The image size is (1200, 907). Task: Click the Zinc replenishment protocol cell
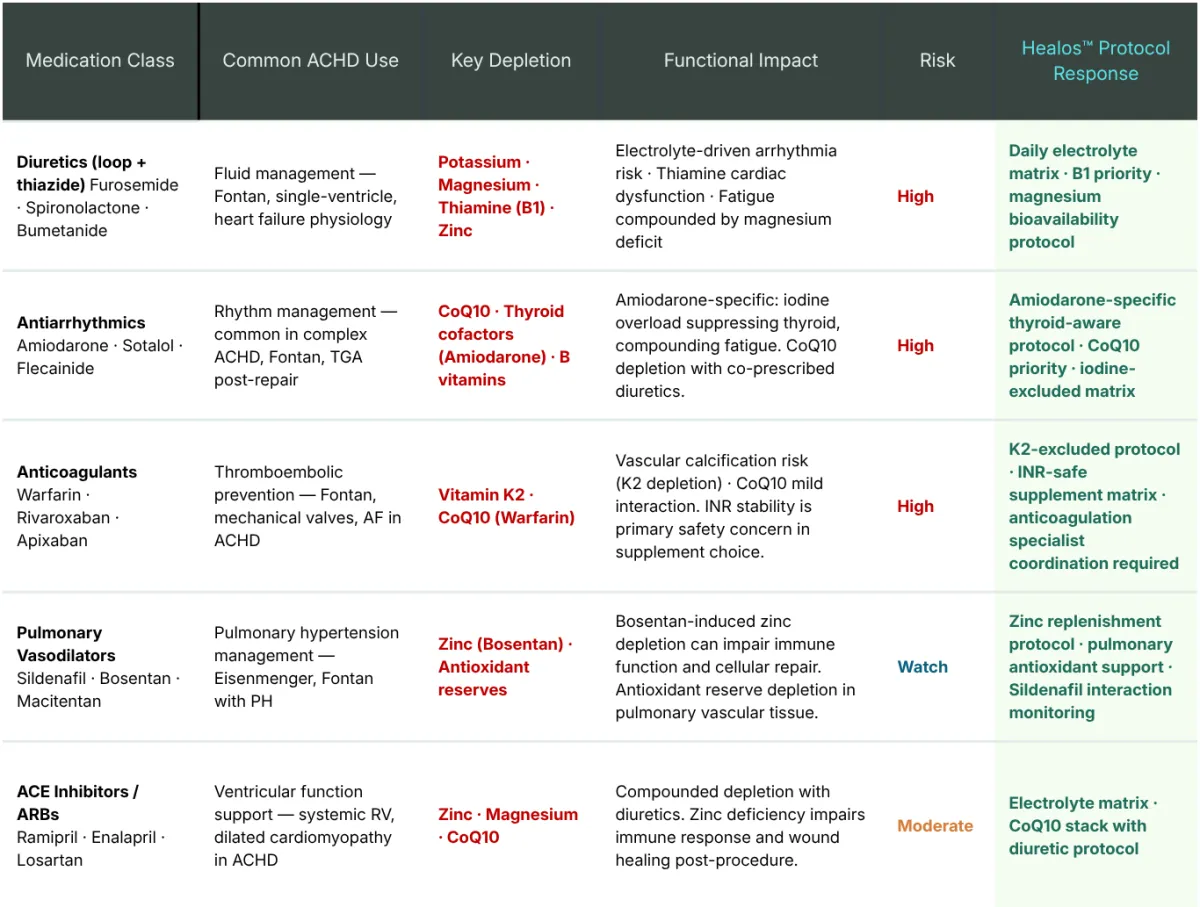(1090, 667)
